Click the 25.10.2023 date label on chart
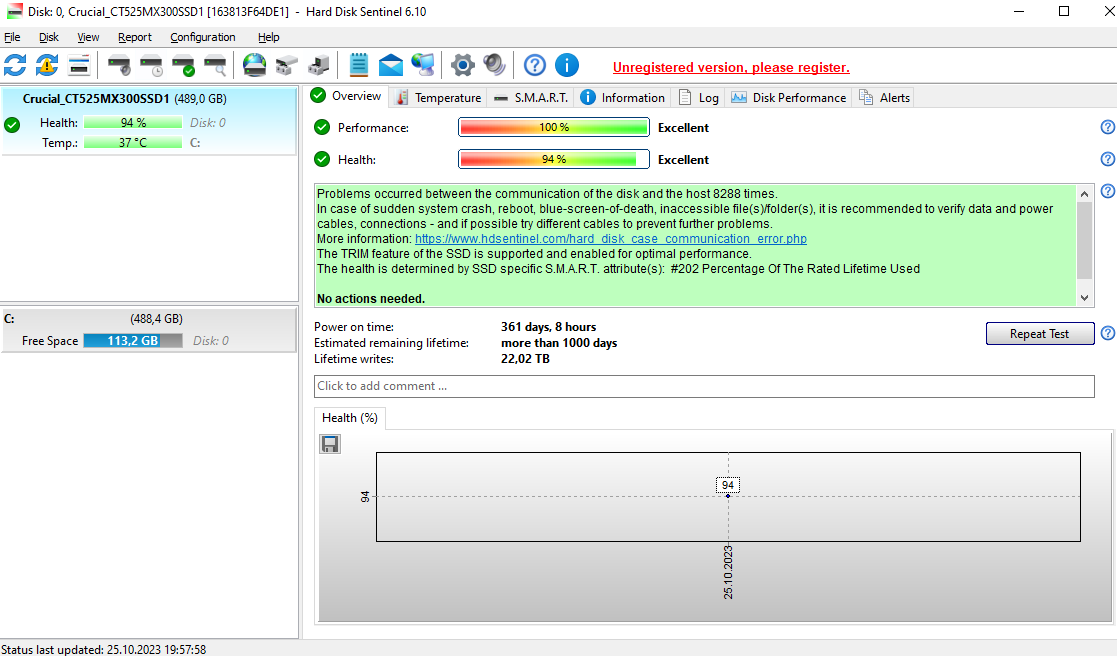Screen dimensions: 1117x656 (x=728, y=572)
